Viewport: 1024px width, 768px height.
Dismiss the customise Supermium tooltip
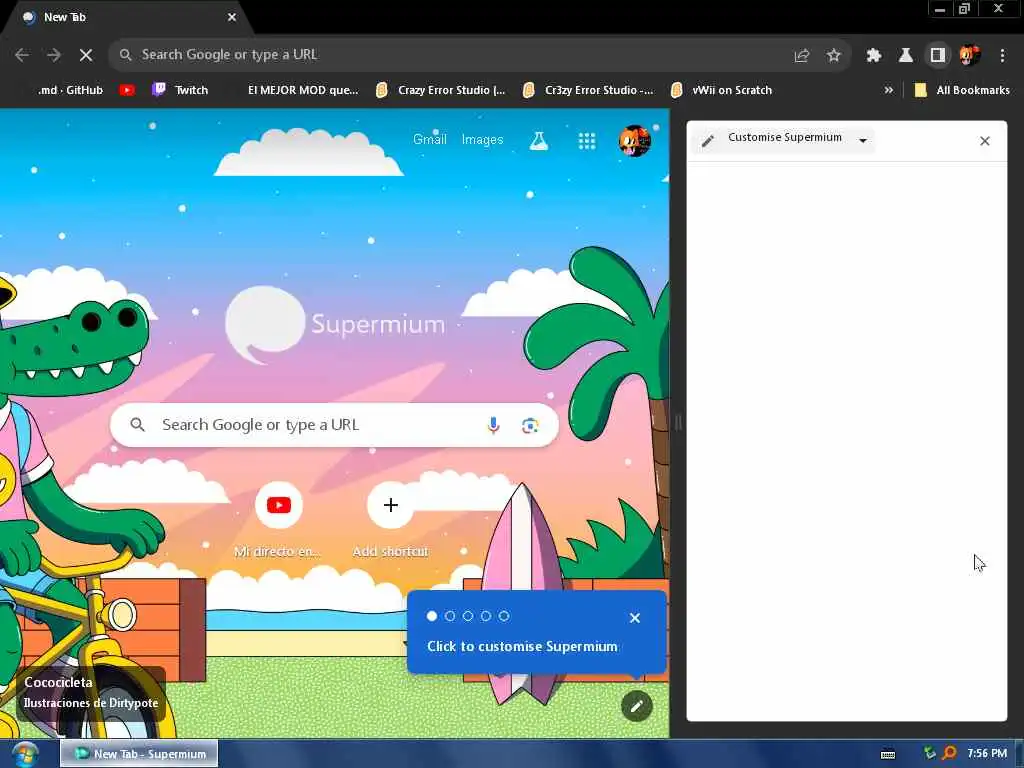pos(635,618)
